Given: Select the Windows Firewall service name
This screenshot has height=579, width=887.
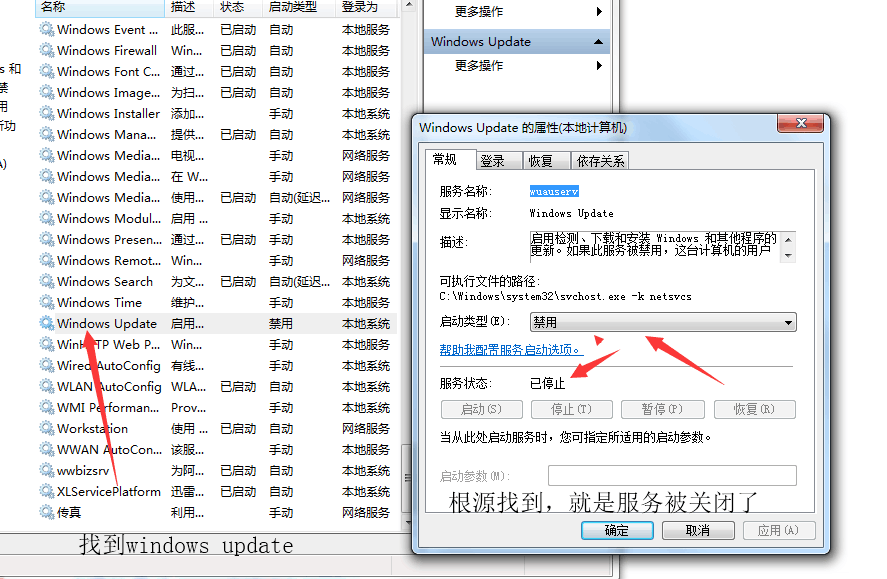Looking at the screenshot, I should [107, 50].
